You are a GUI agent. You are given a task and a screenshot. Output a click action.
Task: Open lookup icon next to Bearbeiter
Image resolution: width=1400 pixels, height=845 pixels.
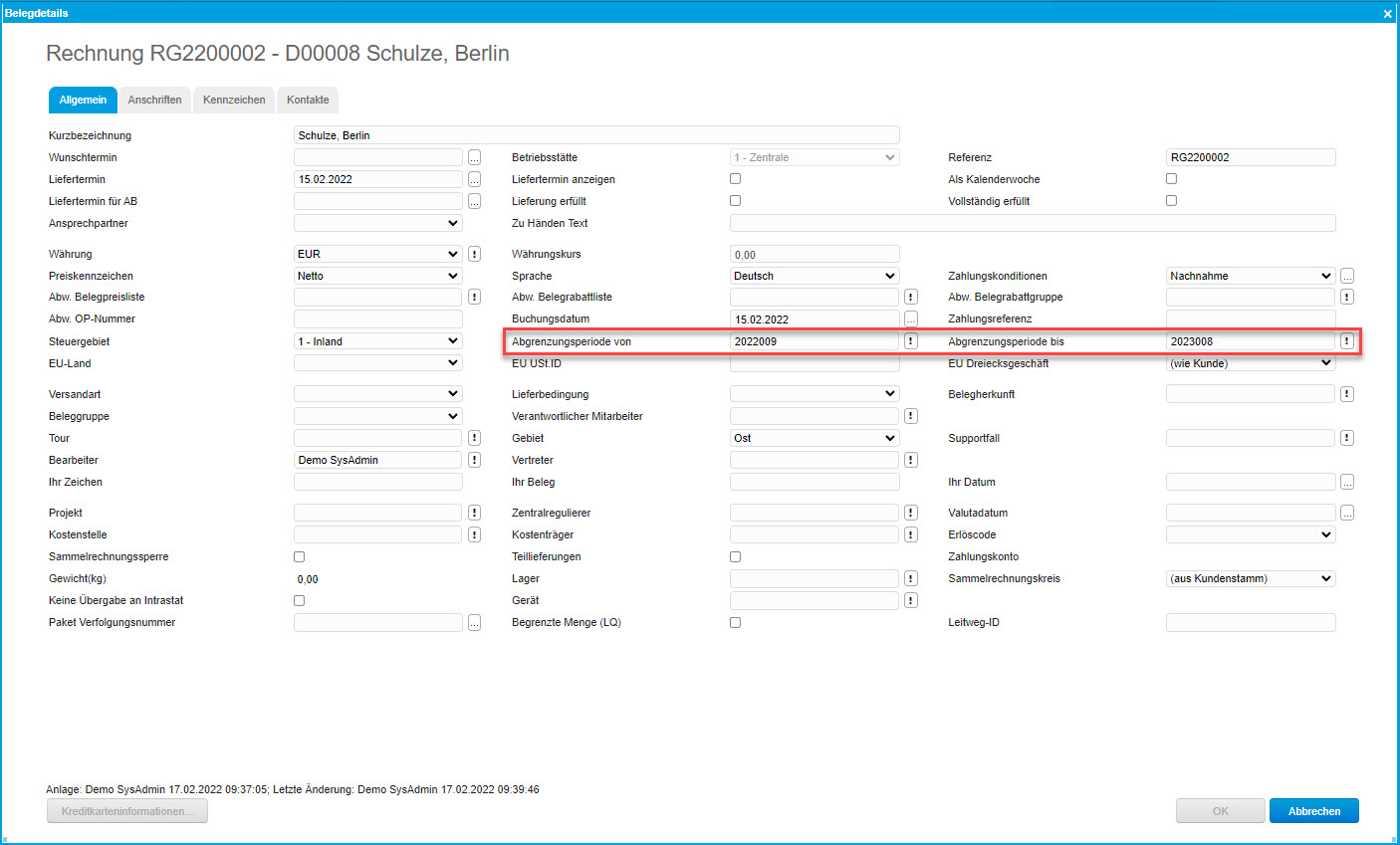pos(474,460)
